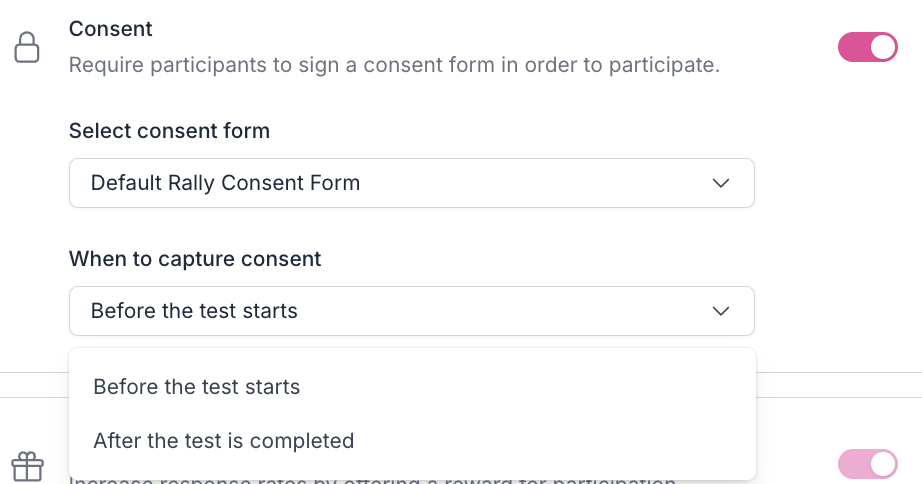The width and height of the screenshot is (922, 484).
Task: Select the "Before the test starts" menu option
Action: 197,386
